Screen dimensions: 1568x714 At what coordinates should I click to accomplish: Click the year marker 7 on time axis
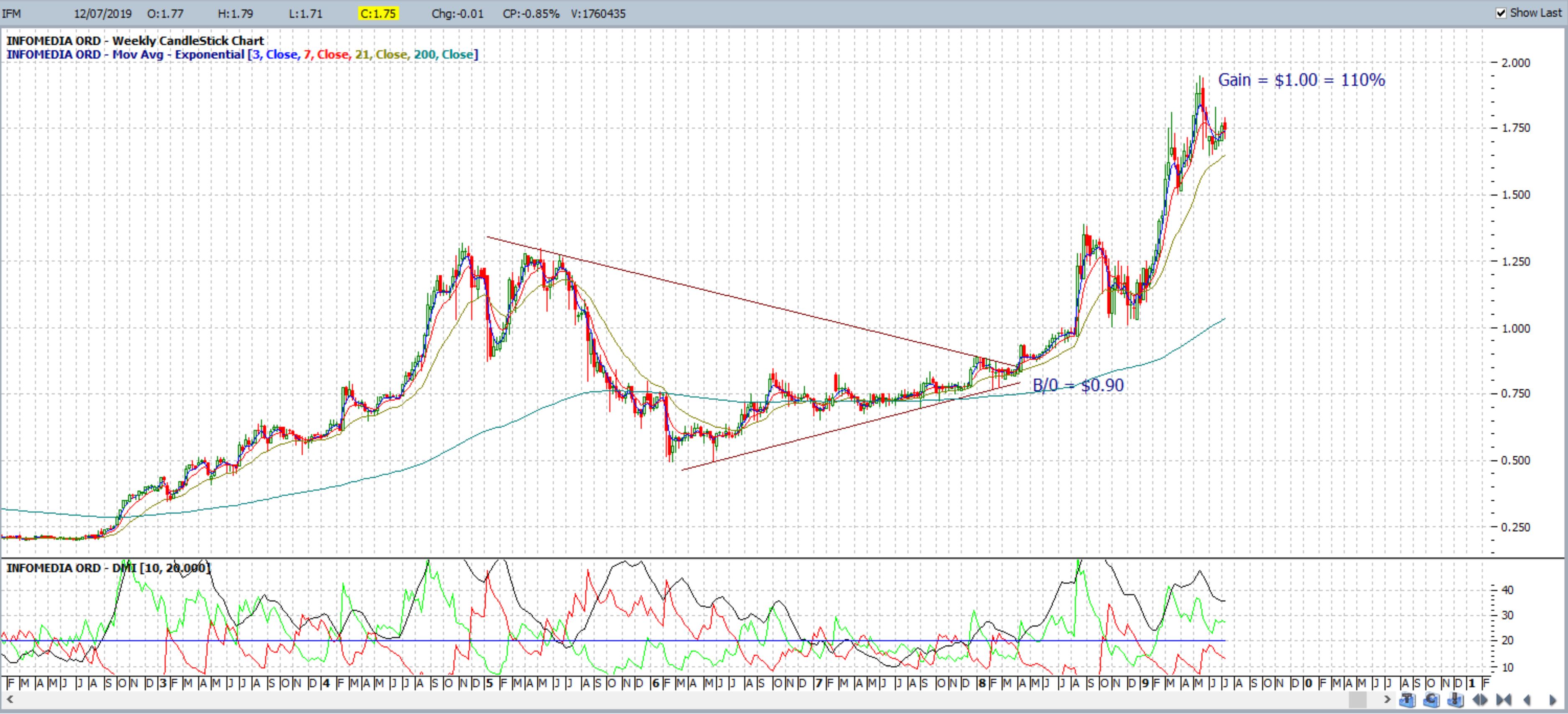[819, 683]
